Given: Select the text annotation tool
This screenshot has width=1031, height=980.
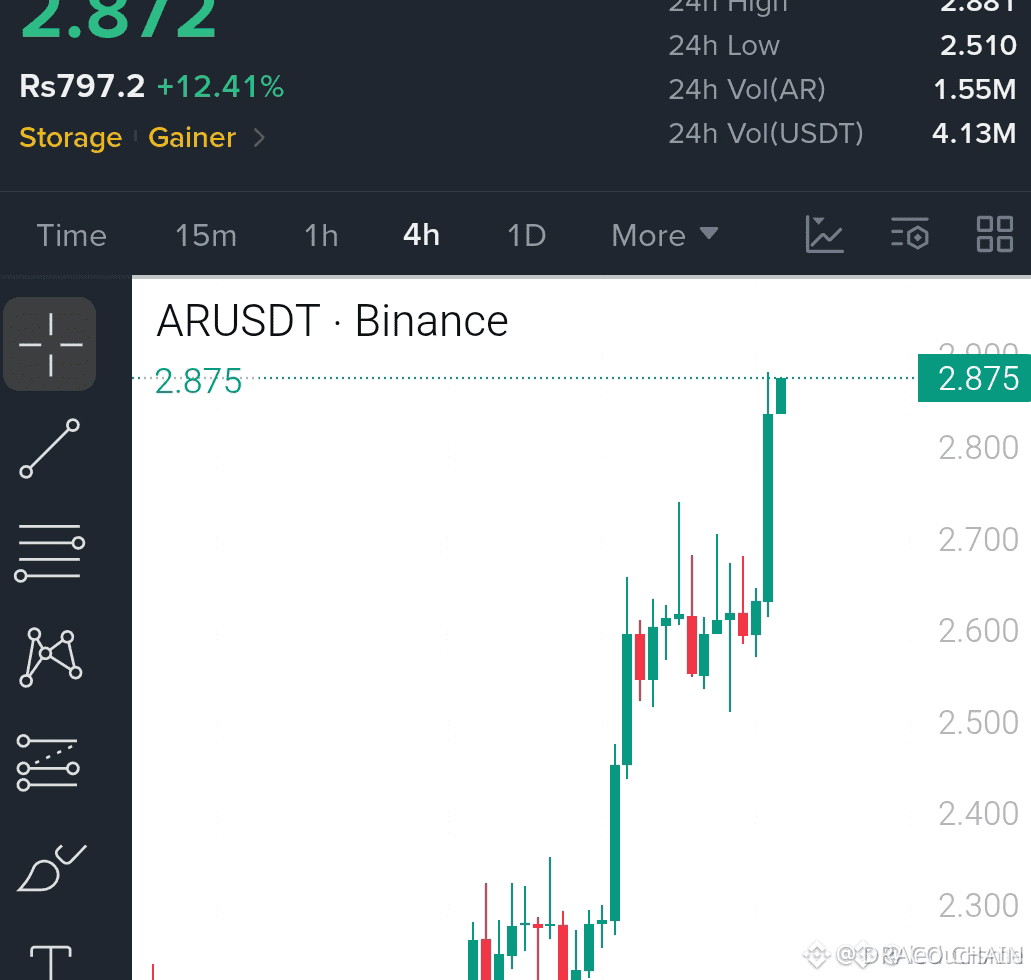Looking at the screenshot, I should (51, 962).
